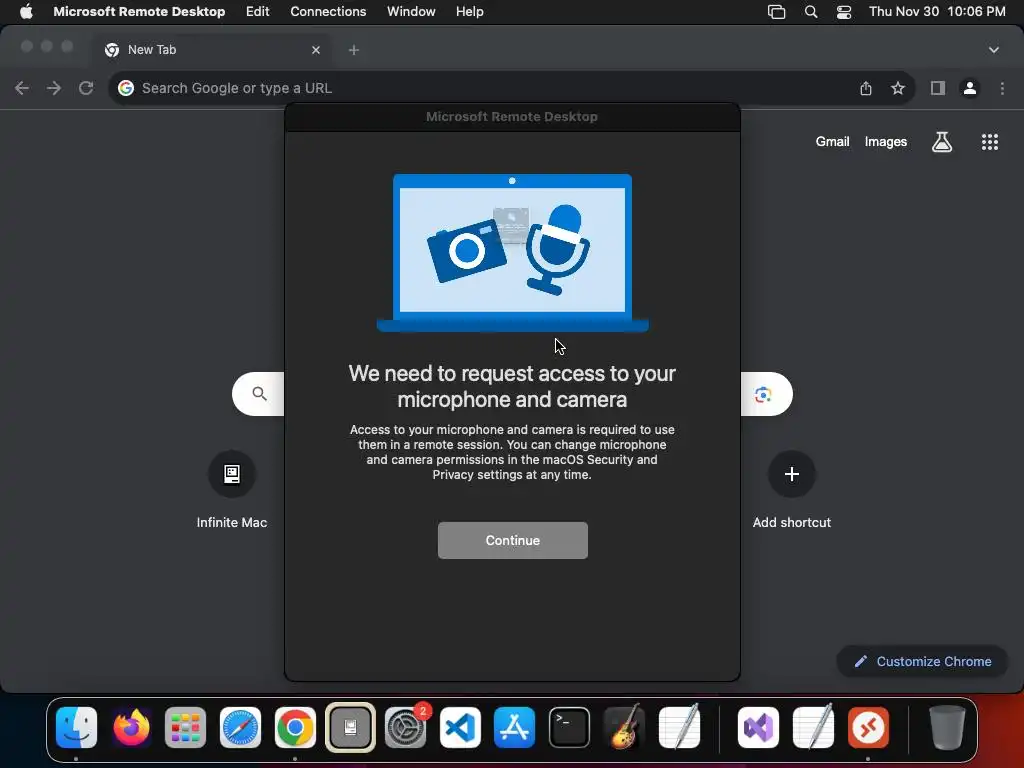Launch Safari from the Dock
The height and width of the screenshot is (768, 1024).
click(x=240, y=727)
